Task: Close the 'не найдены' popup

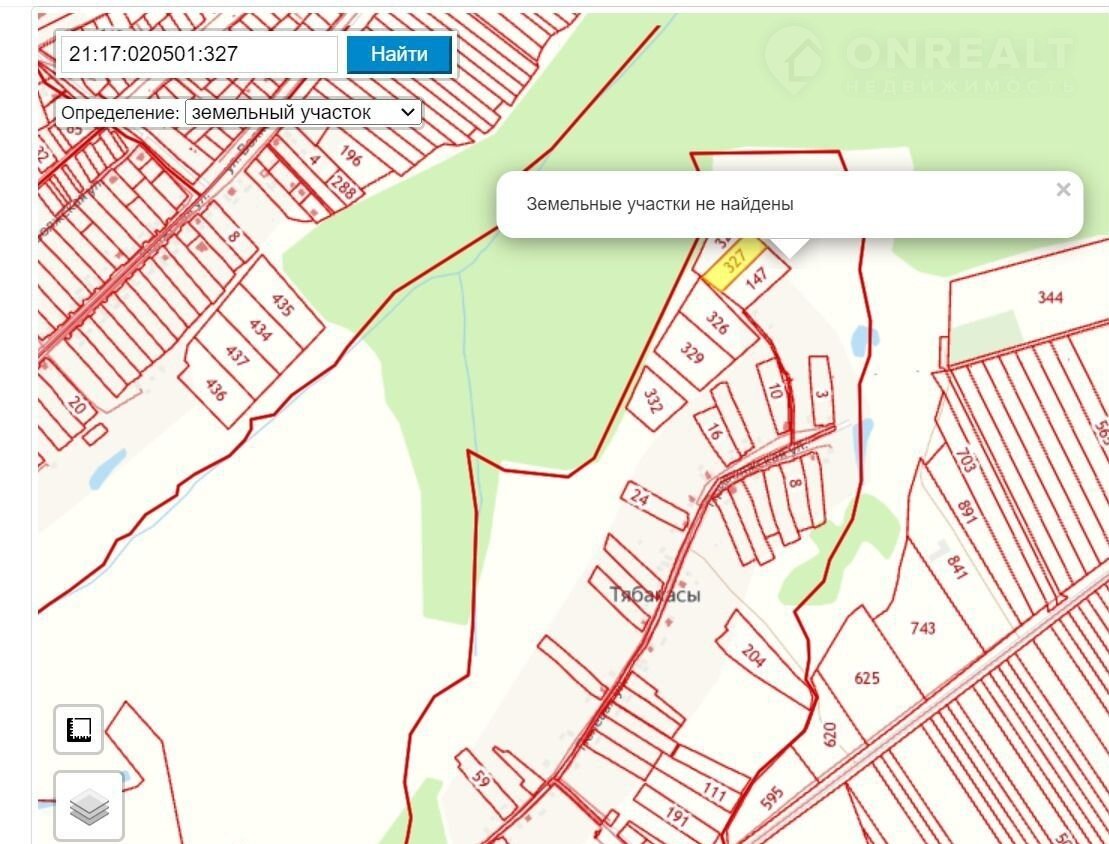Action: [x=1063, y=190]
